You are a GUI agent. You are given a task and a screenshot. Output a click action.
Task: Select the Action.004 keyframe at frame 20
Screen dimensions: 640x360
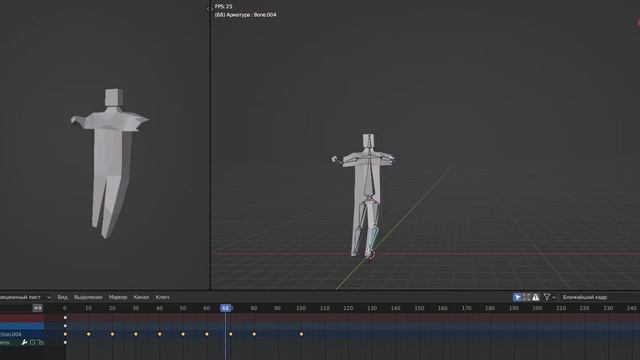point(112,334)
